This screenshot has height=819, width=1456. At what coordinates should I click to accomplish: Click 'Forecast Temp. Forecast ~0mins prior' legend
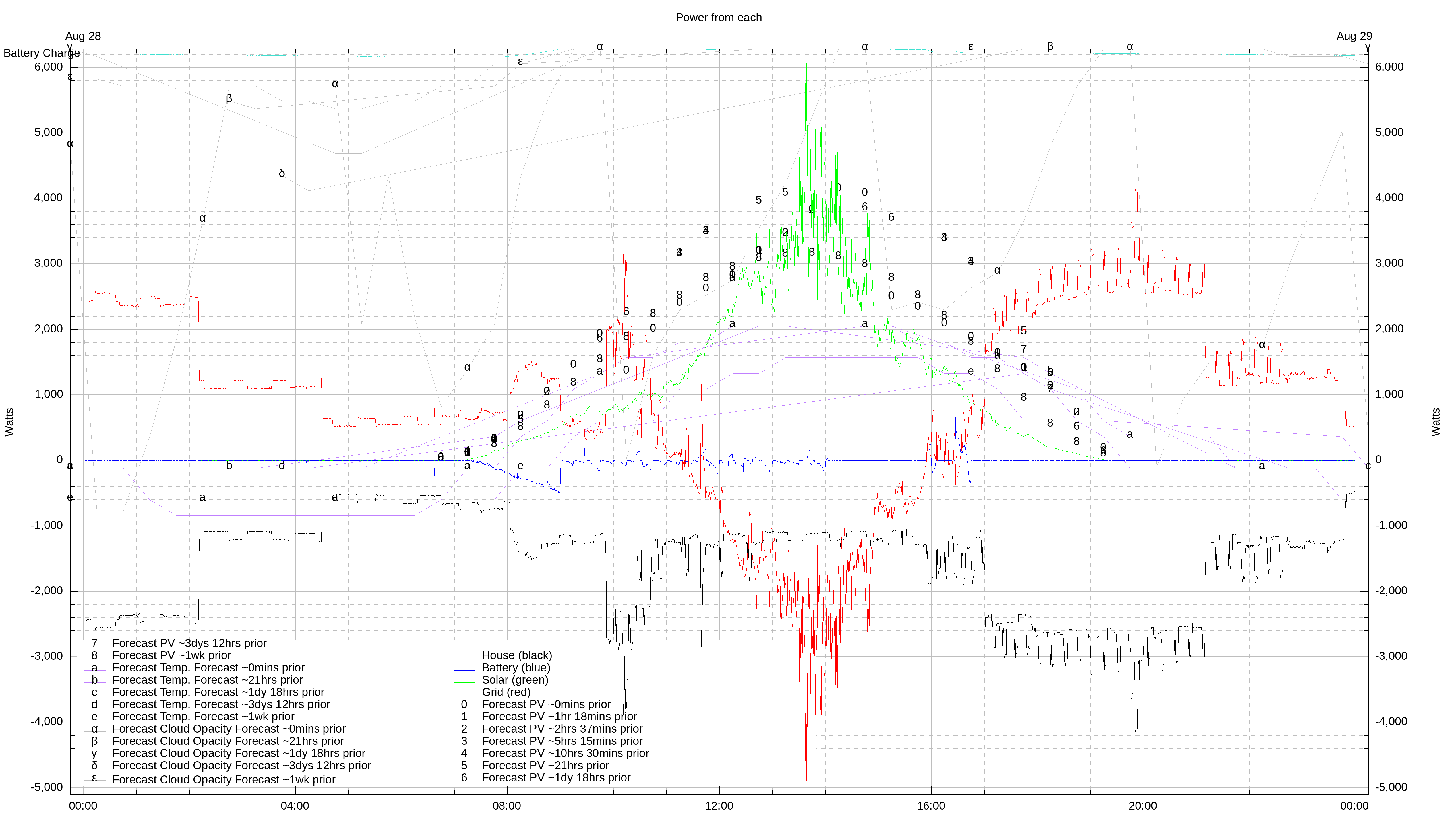click(x=208, y=667)
